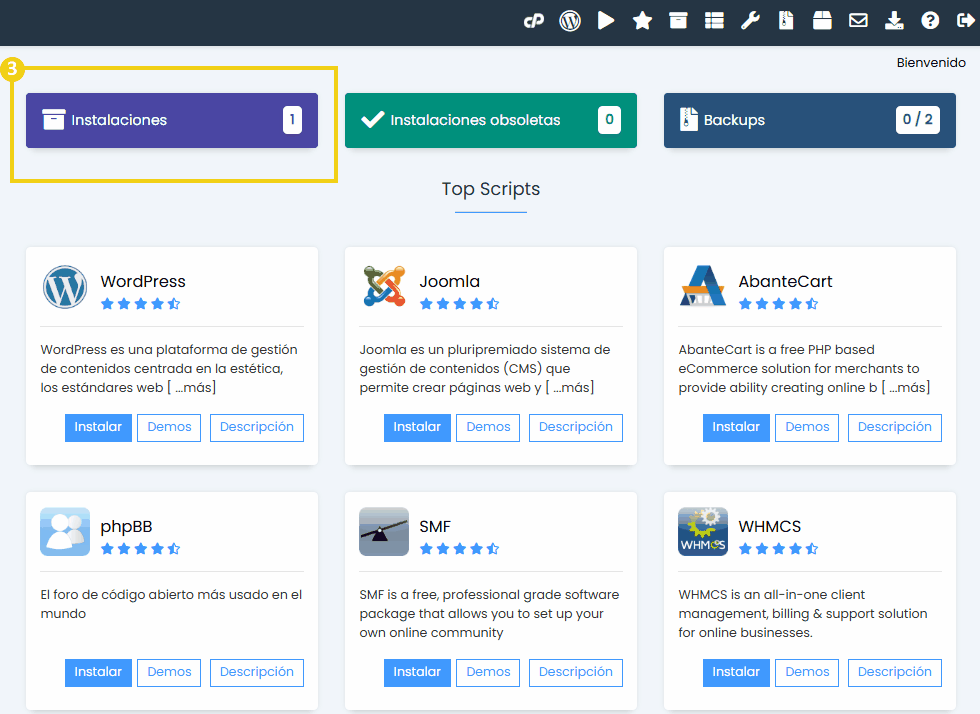The height and width of the screenshot is (714, 980).
Task: Expand '...más' in AbanteCart description
Action: click(908, 388)
